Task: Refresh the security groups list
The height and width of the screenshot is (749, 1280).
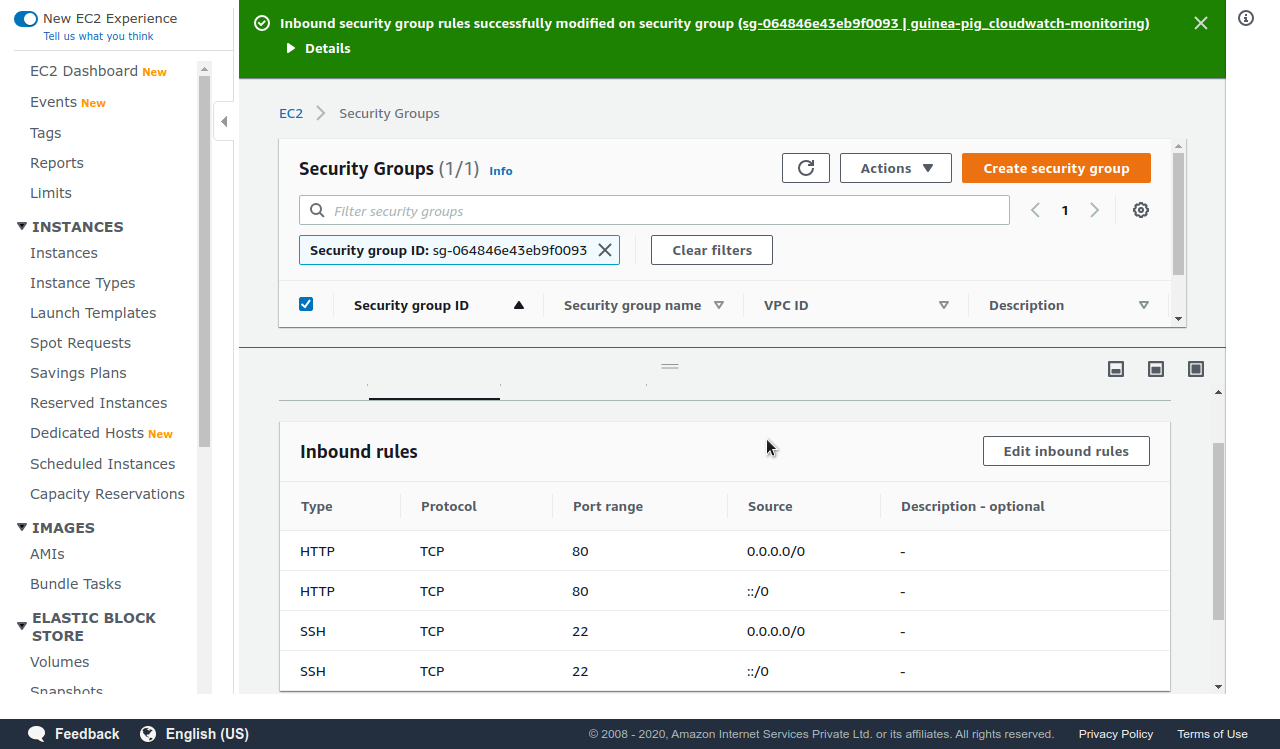Action: (806, 168)
